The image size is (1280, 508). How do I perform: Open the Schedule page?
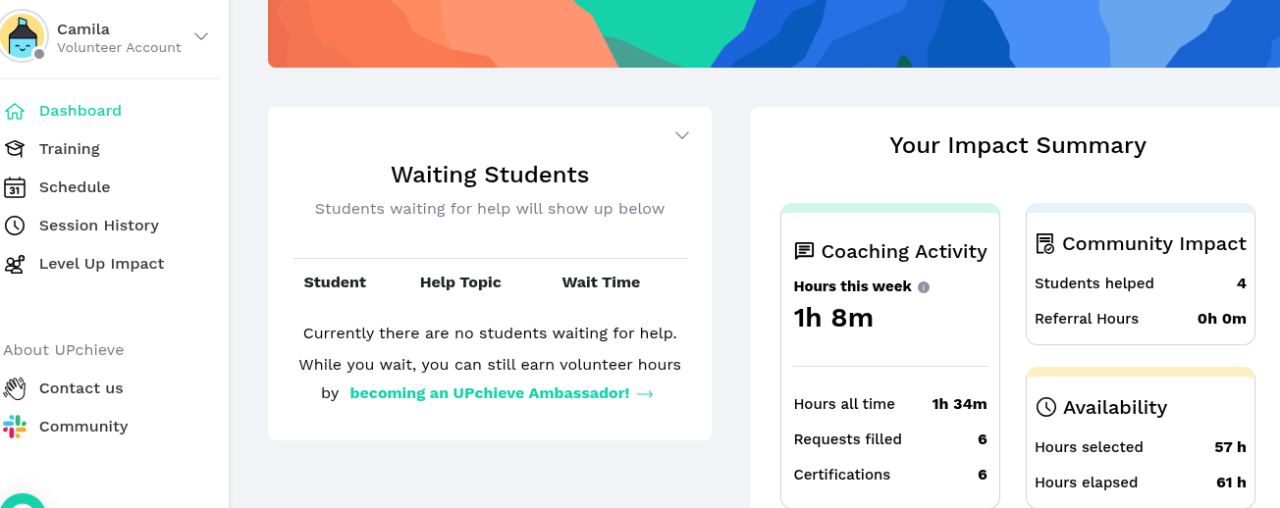tap(74, 187)
